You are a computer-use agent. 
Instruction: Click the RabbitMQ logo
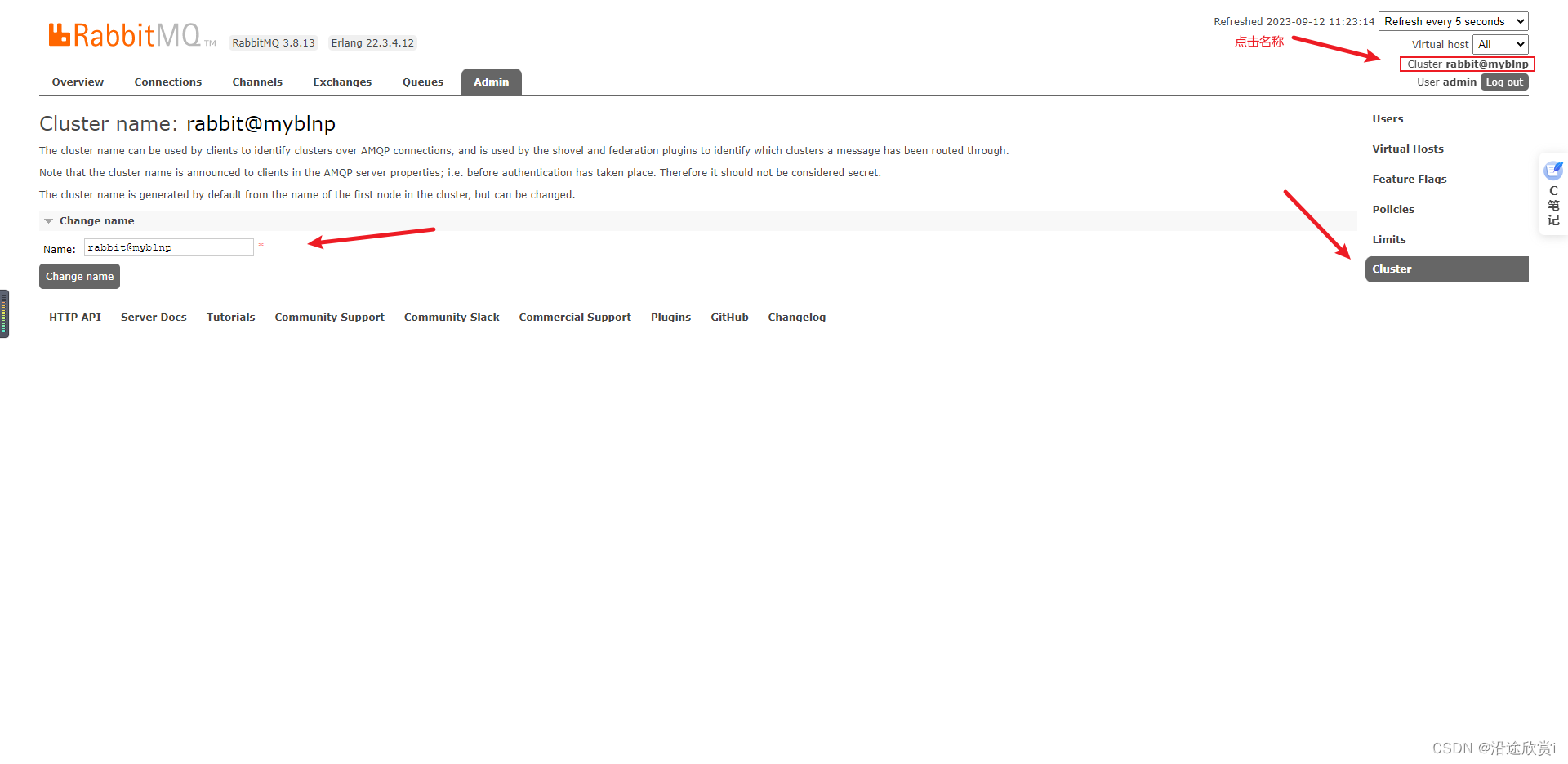[127, 33]
